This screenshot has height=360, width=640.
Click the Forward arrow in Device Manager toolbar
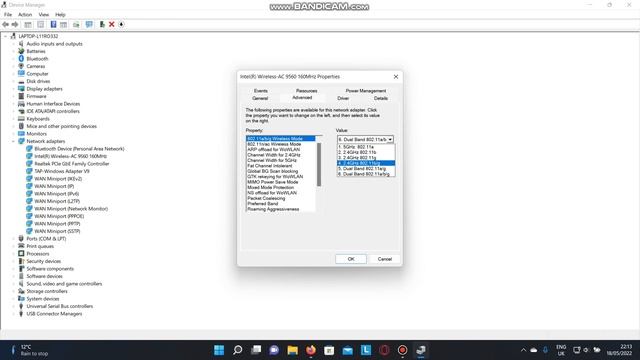(x=15, y=24)
